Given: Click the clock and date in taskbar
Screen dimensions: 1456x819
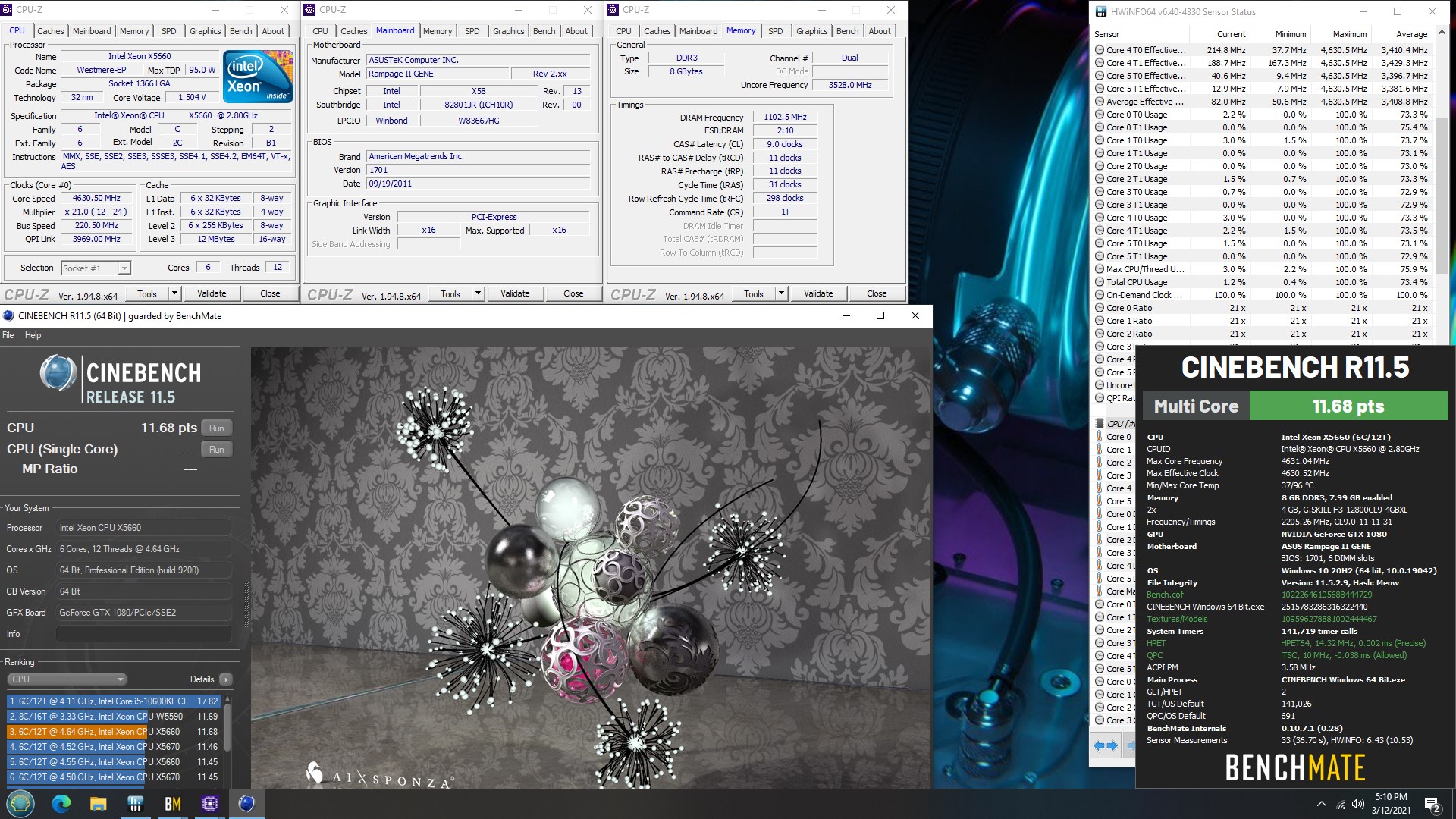Looking at the screenshot, I should coord(1391,804).
